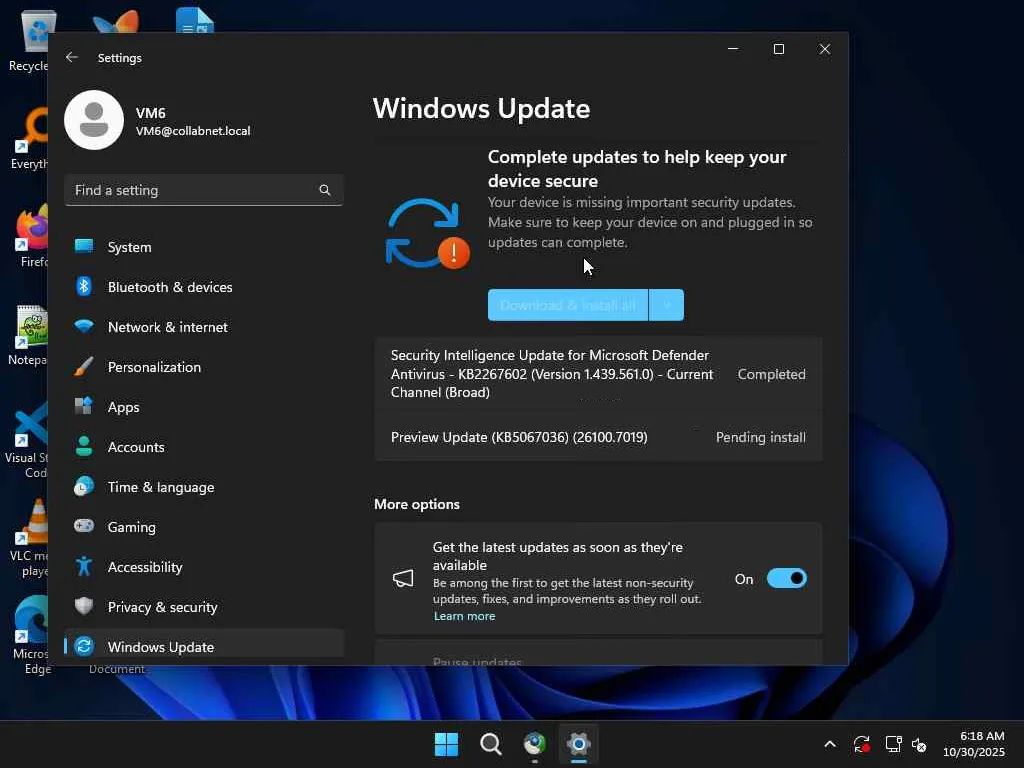
Task: Click the network display tray icon
Action: (893, 744)
